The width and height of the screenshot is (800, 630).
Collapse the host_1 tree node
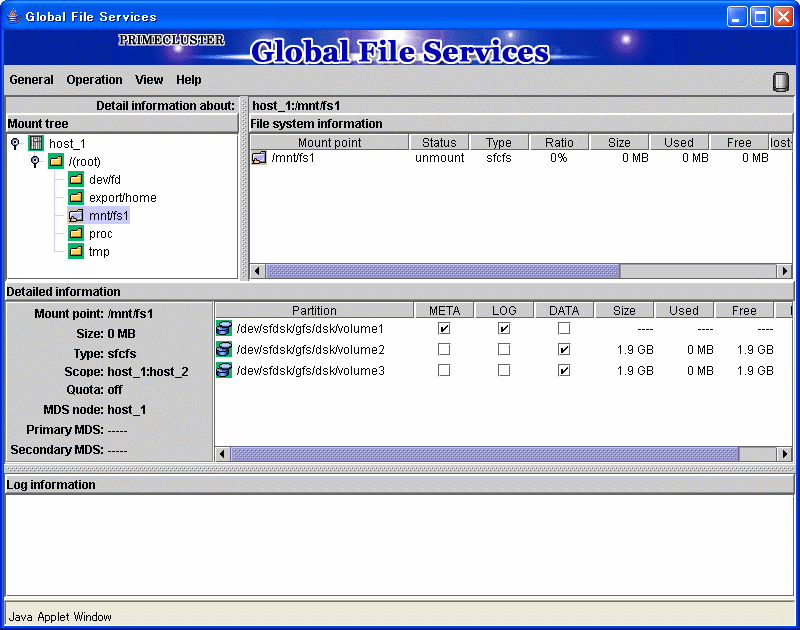15,143
